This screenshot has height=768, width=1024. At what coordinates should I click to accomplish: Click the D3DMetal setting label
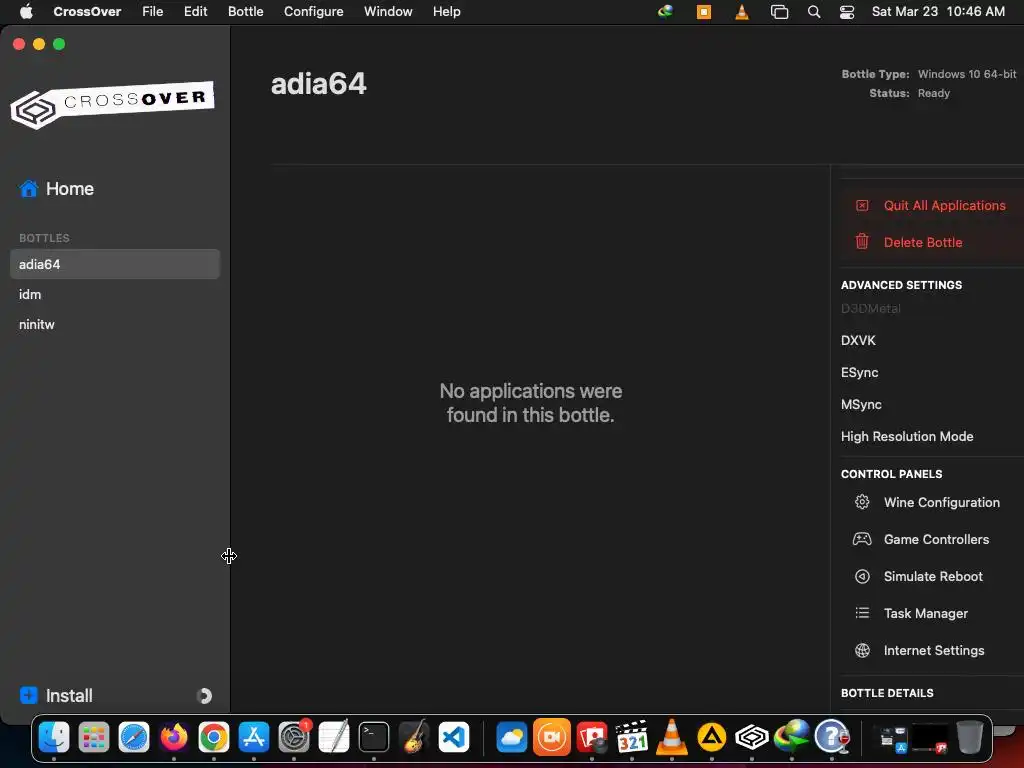click(x=871, y=308)
